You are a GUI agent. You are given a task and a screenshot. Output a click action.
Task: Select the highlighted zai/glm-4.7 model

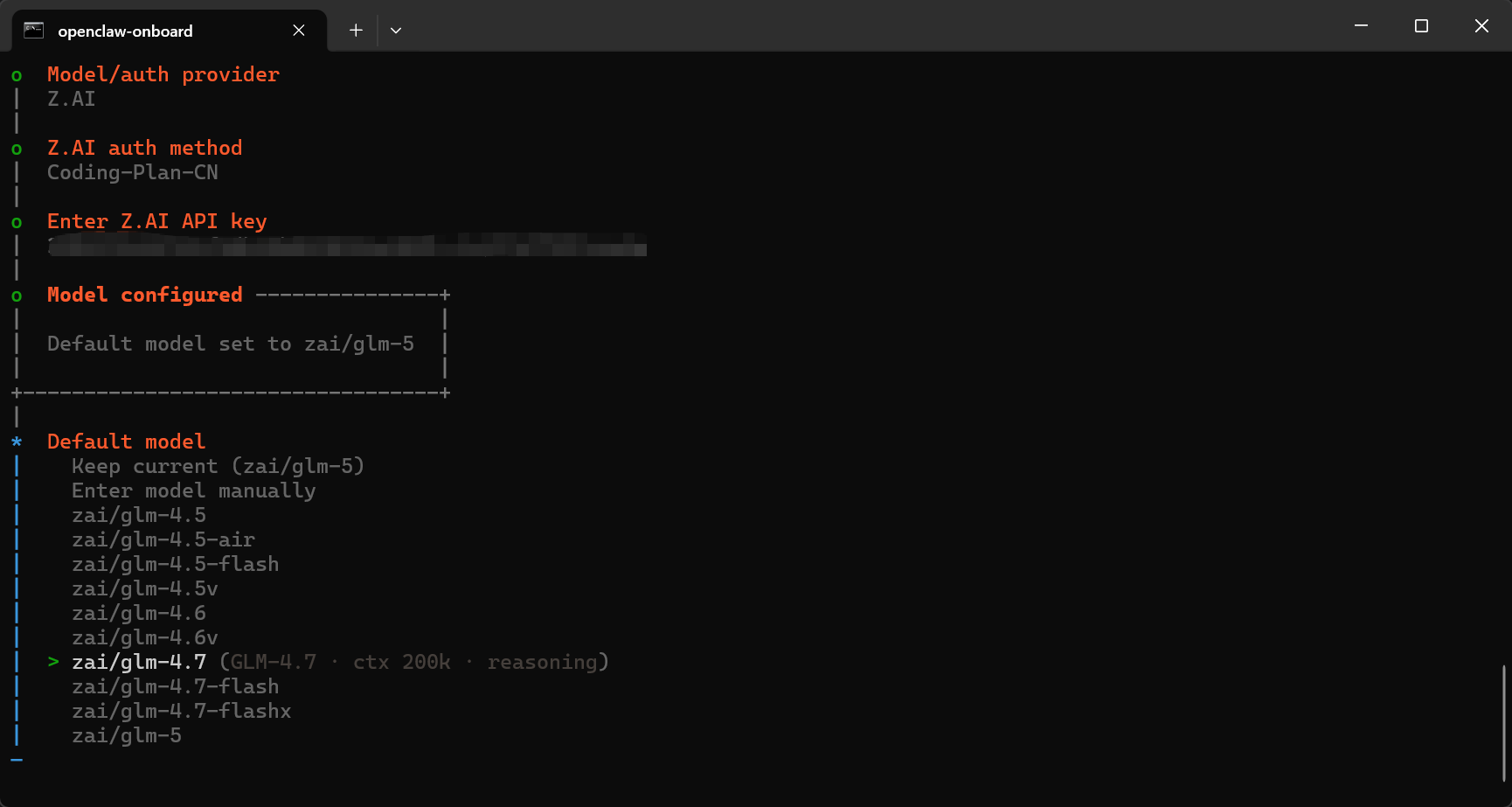(139, 662)
